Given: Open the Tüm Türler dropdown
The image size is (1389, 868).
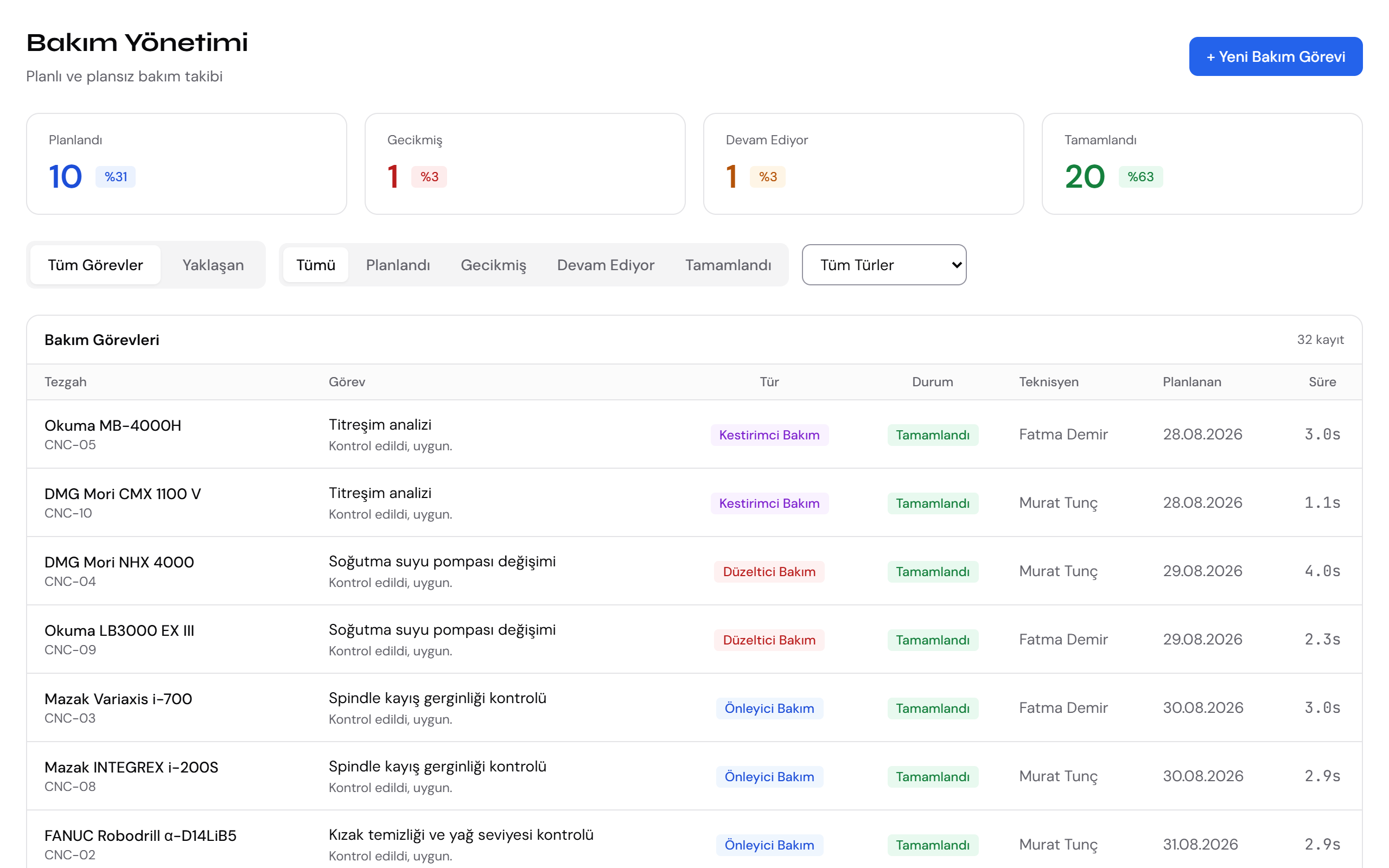Looking at the screenshot, I should point(884,265).
